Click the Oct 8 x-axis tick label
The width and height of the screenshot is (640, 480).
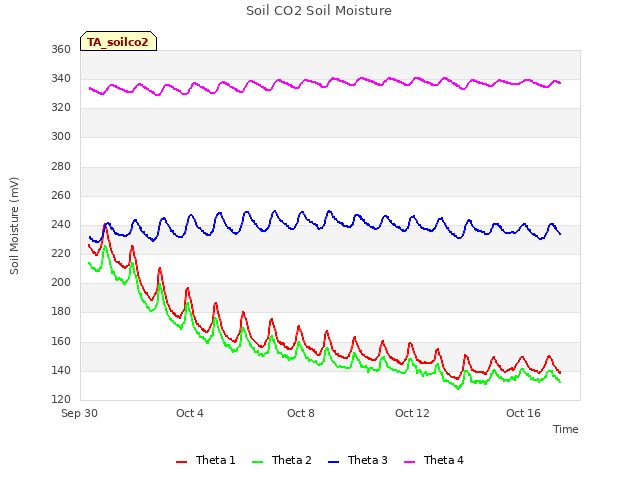pyautogui.click(x=301, y=413)
